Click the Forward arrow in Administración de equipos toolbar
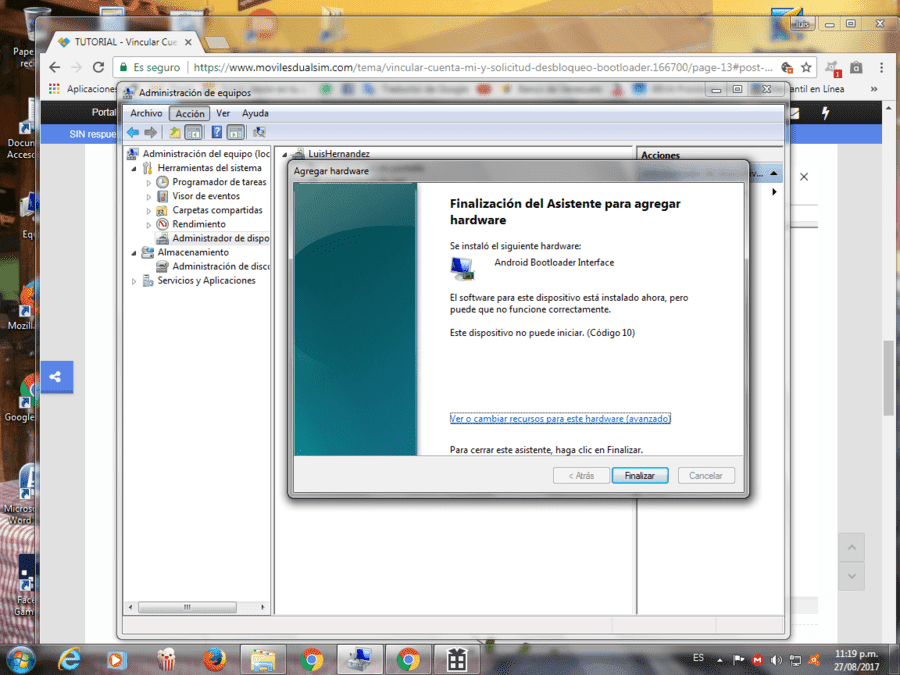The width and height of the screenshot is (900, 675). pyautogui.click(x=150, y=133)
